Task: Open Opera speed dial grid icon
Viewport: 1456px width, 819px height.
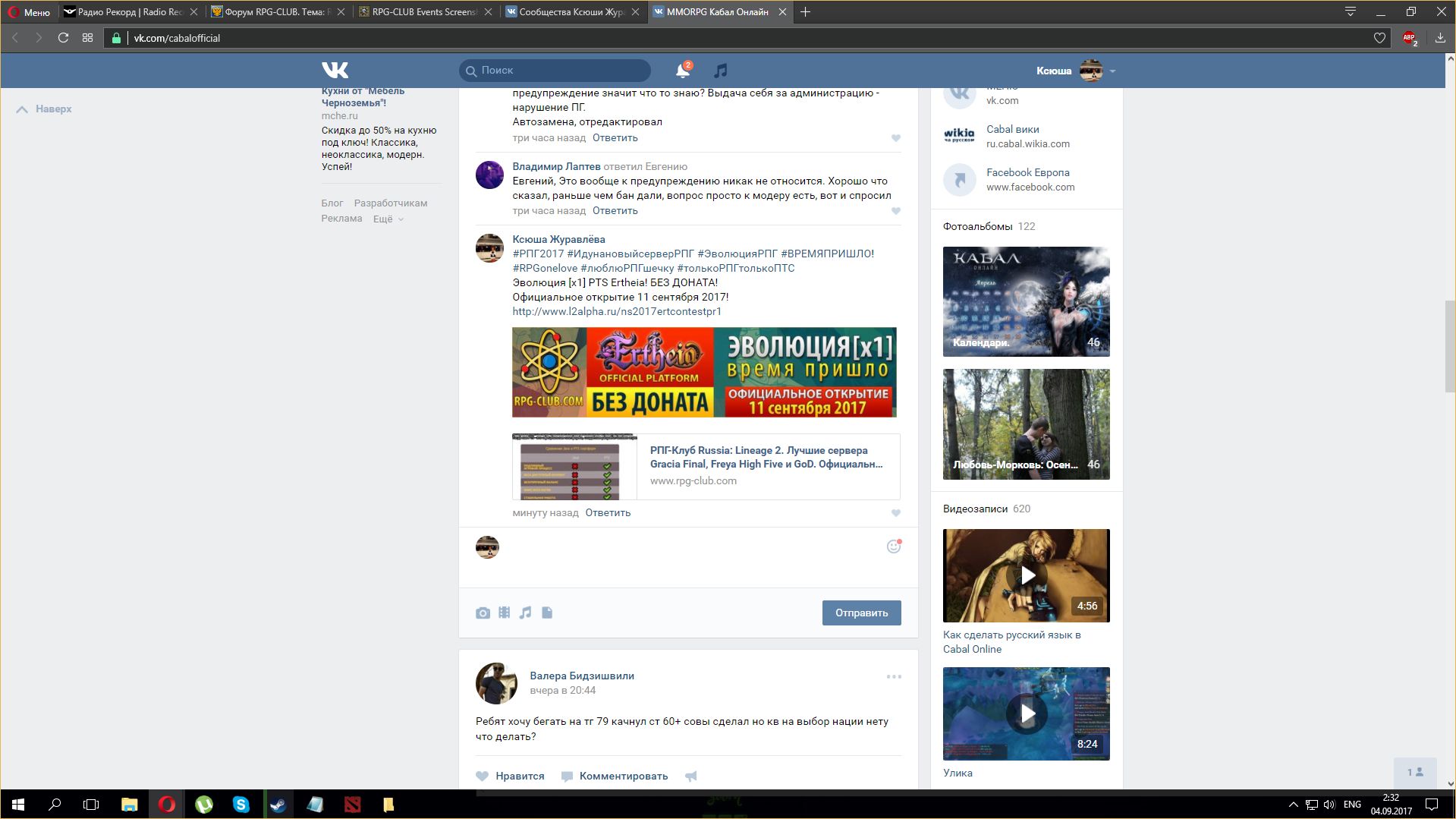Action: click(x=88, y=38)
